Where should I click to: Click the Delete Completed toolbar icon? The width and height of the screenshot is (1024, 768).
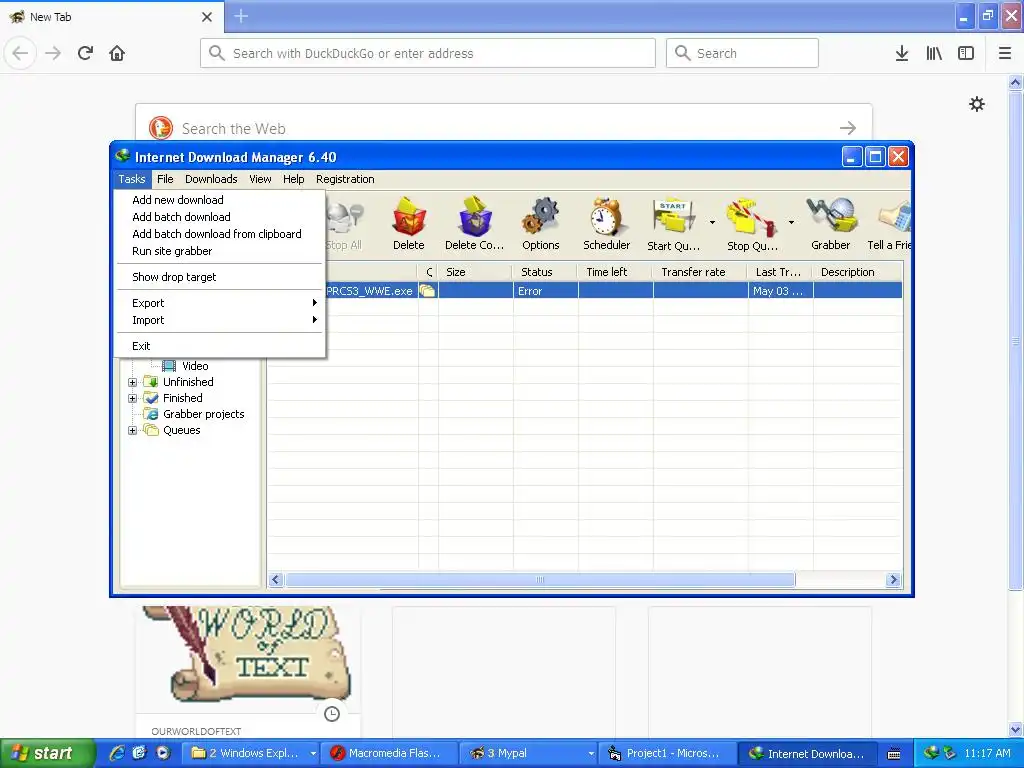(474, 224)
